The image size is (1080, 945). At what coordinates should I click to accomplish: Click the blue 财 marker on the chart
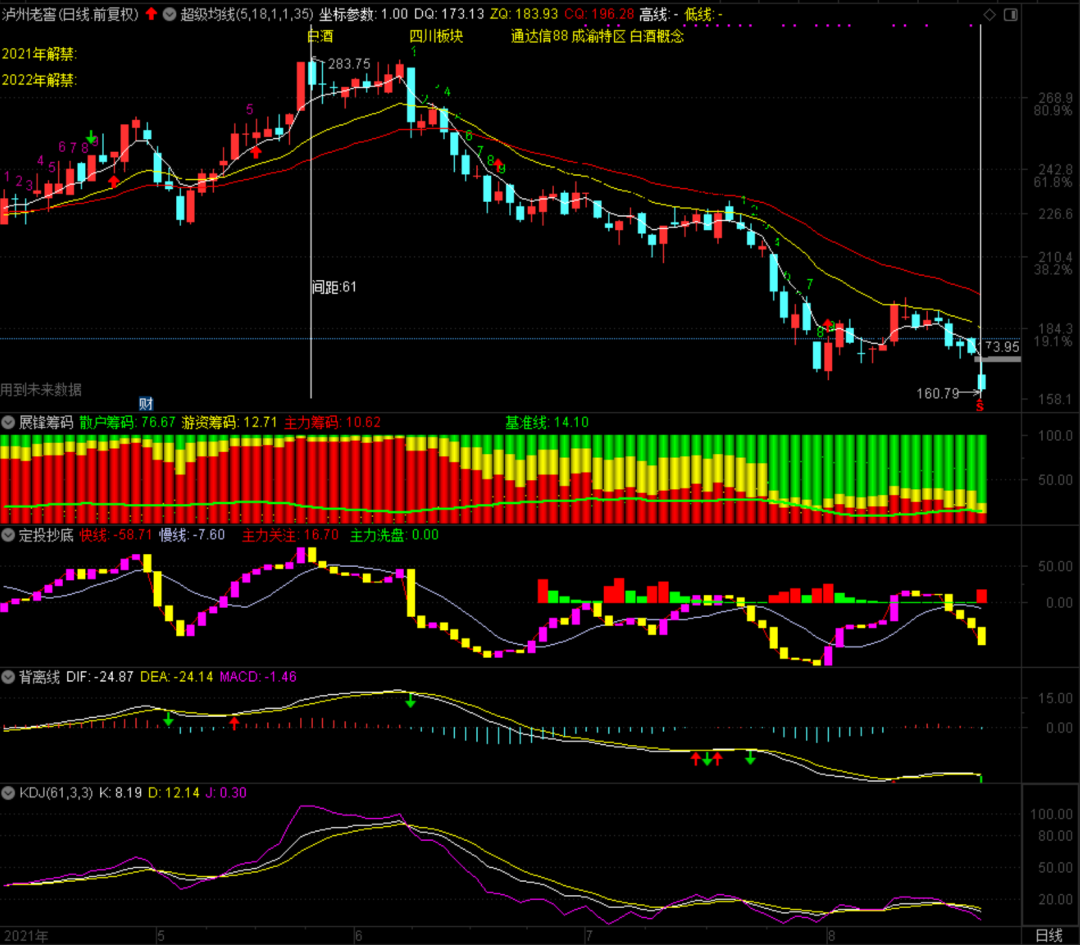(x=145, y=404)
